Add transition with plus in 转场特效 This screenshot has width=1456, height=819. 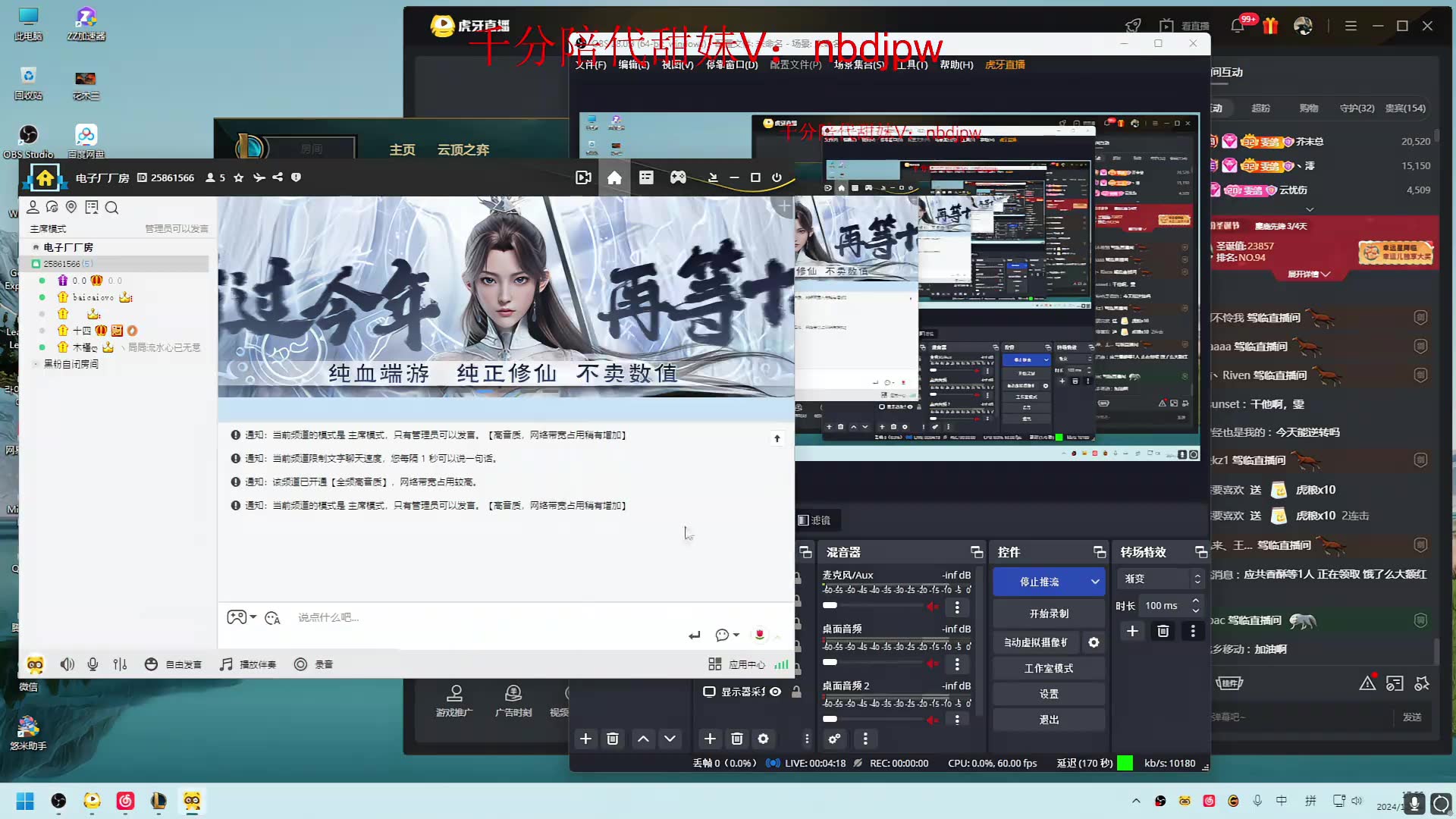(x=1132, y=631)
